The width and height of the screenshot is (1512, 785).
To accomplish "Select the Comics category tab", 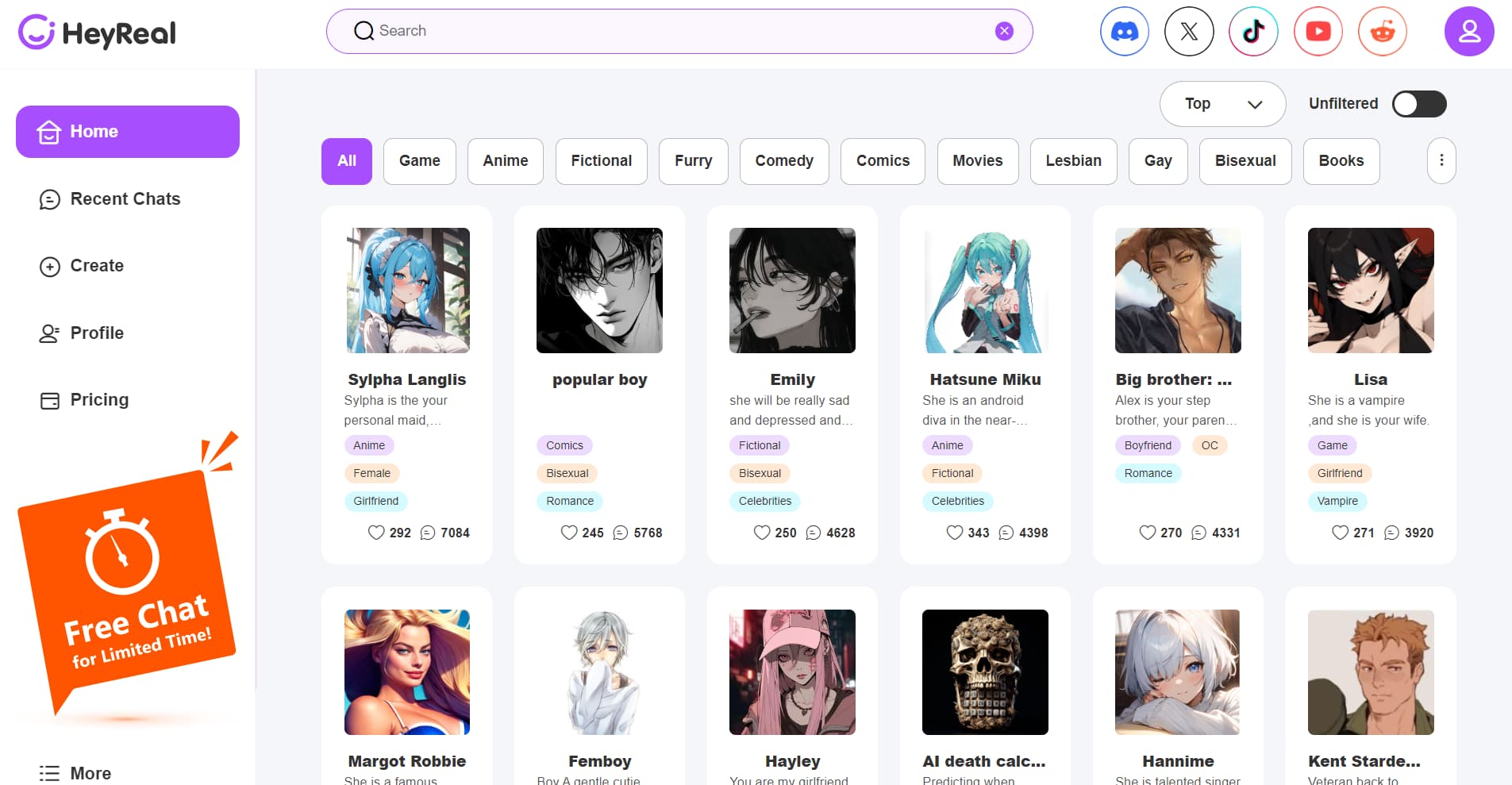I will (x=883, y=161).
